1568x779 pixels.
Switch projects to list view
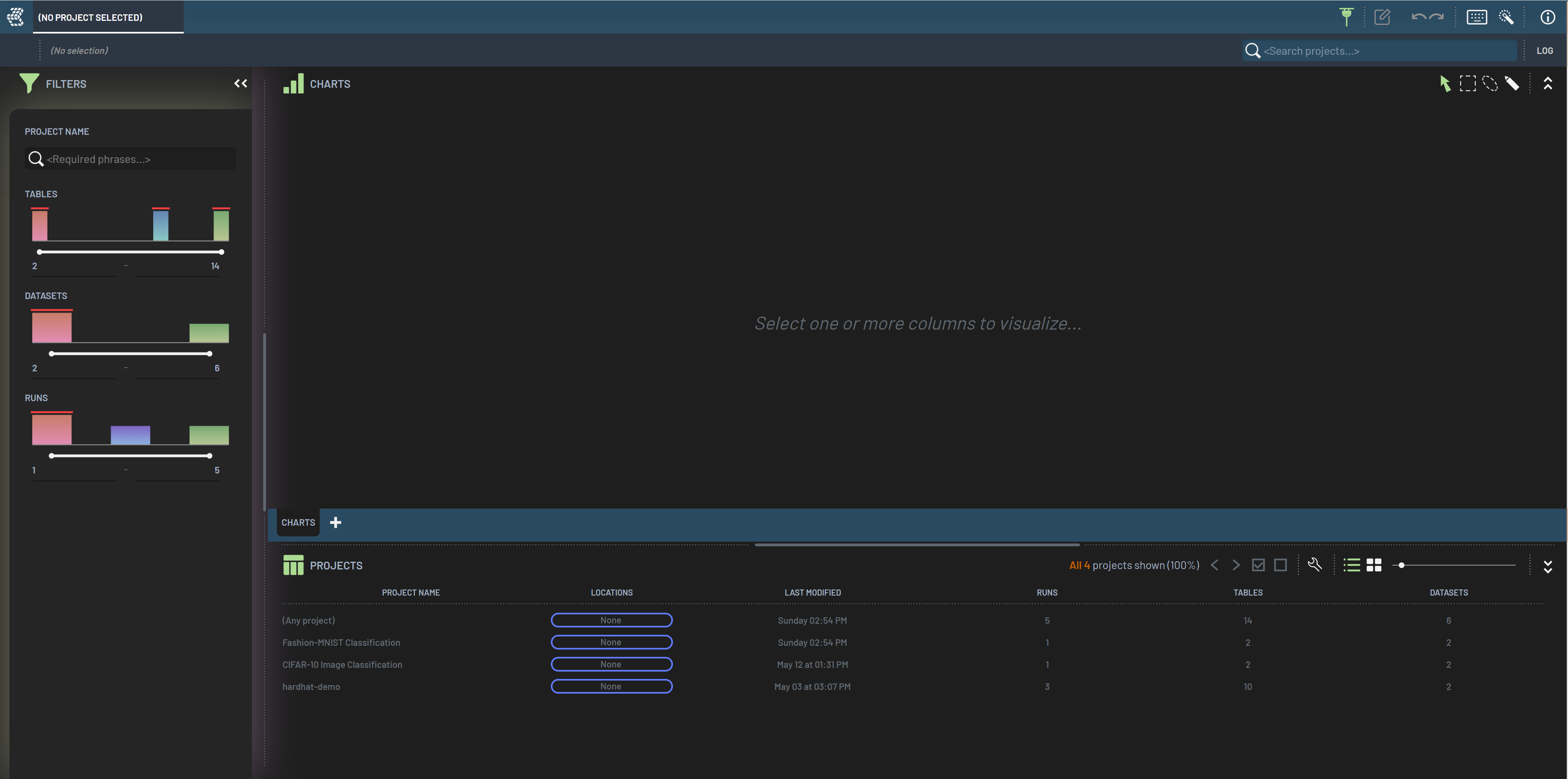tap(1351, 565)
